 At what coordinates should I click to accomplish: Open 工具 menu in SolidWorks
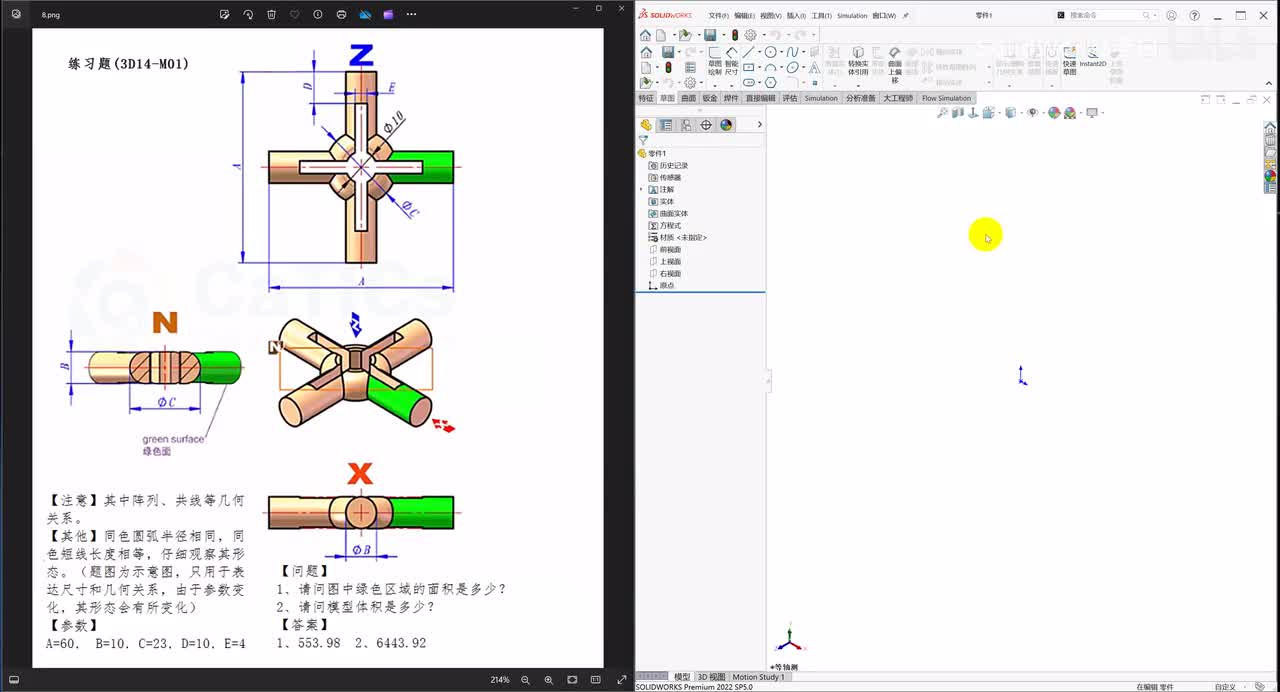point(821,16)
